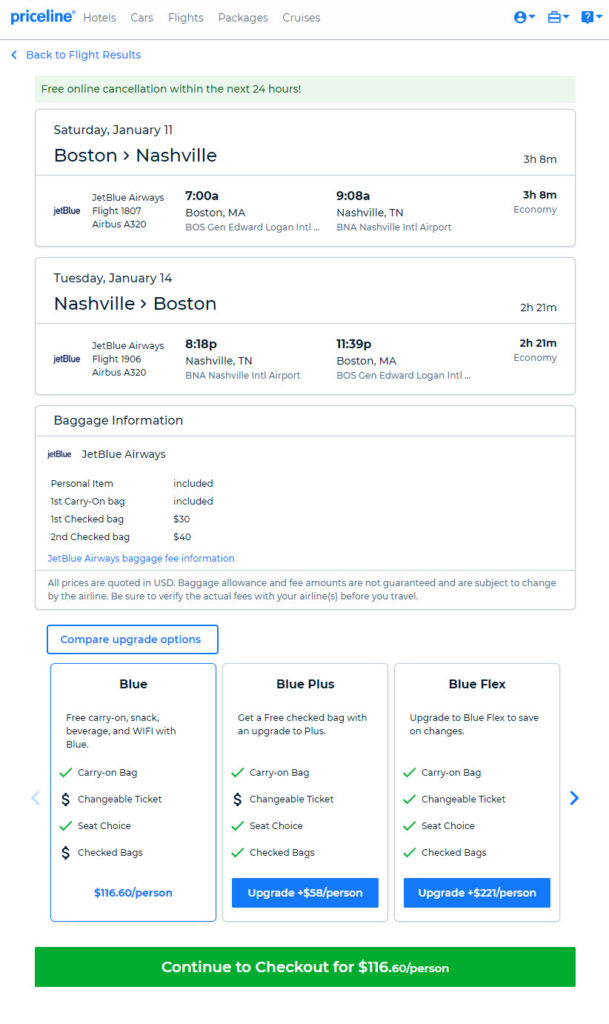Viewport: 609px width, 1024px height.
Task: Click Nashville > Boston heading
Action: tap(135, 304)
